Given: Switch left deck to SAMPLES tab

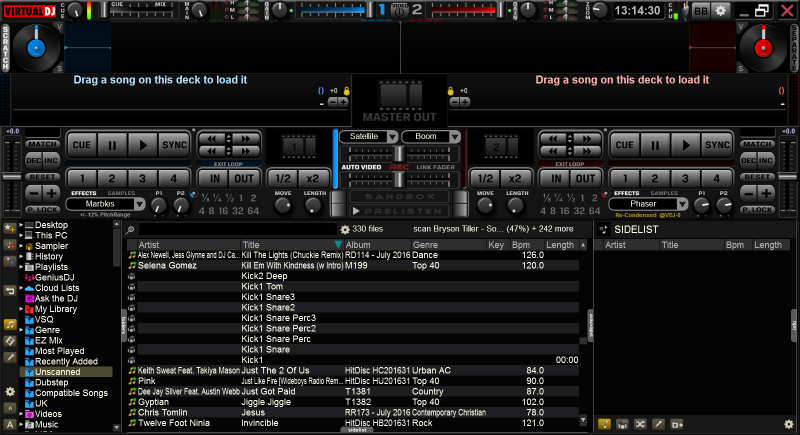Looking at the screenshot, I should [121, 193].
